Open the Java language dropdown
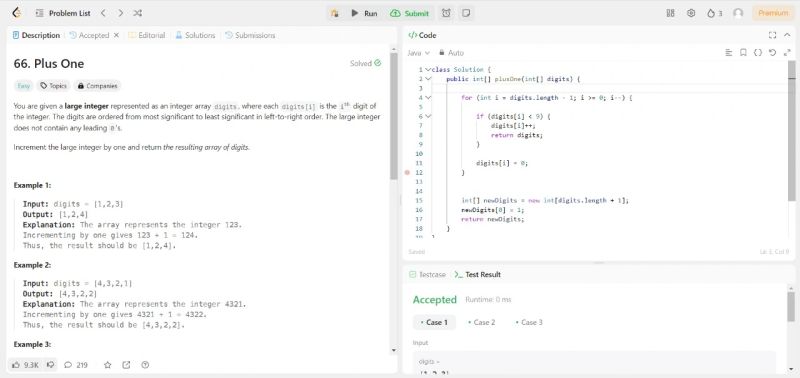Image resolution: width=800 pixels, height=378 pixels. tap(418, 53)
